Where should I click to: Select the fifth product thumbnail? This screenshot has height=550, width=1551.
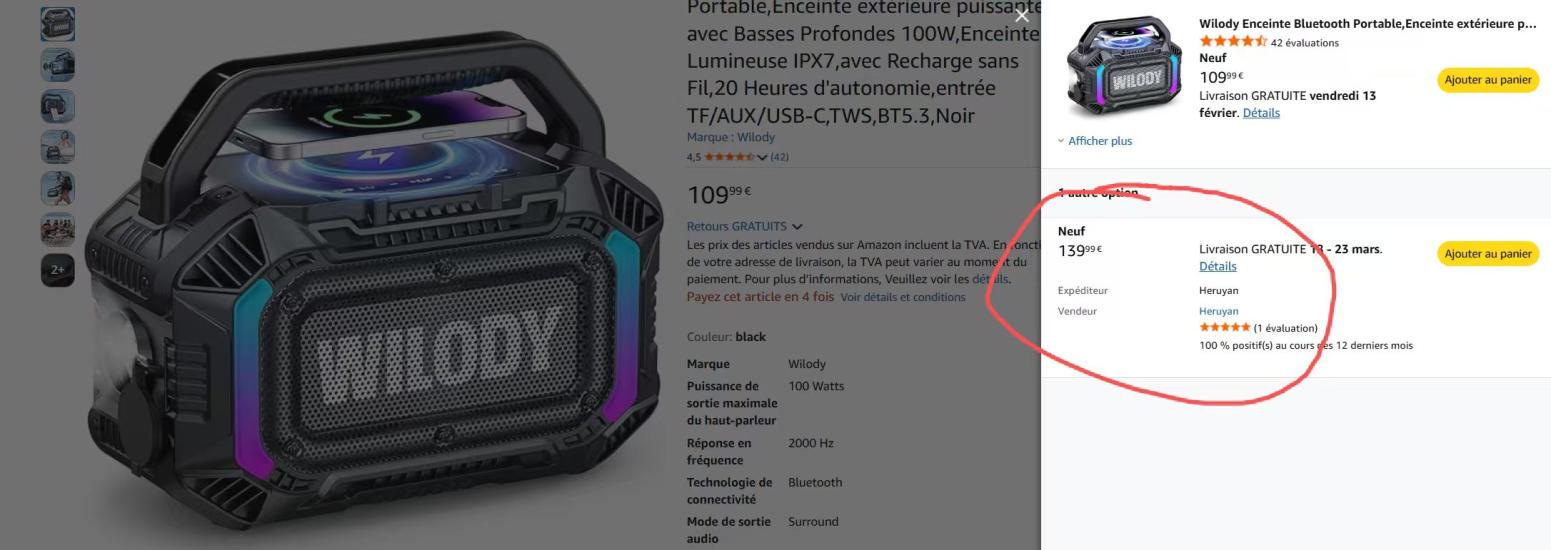coord(57,188)
